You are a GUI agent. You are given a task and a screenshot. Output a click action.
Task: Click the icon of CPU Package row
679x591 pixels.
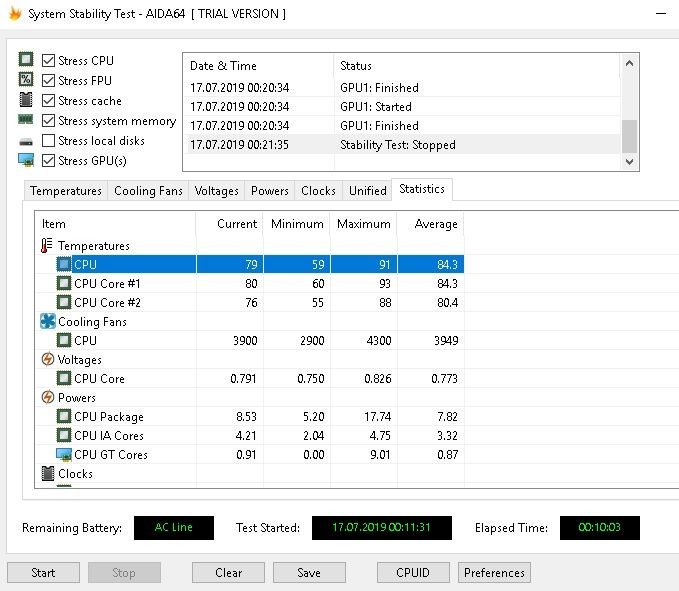point(64,417)
